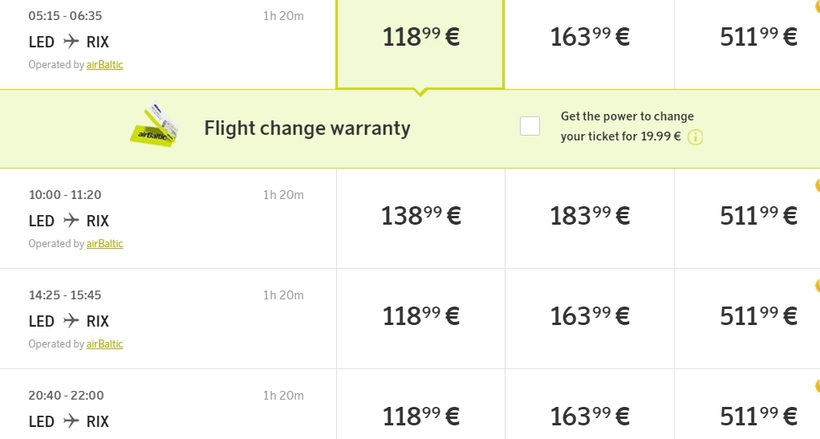Click the airplane icon in the 14:25 flight row
The width and height of the screenshot is (820, 439).
pyautogui.click(x=71, y=321)
